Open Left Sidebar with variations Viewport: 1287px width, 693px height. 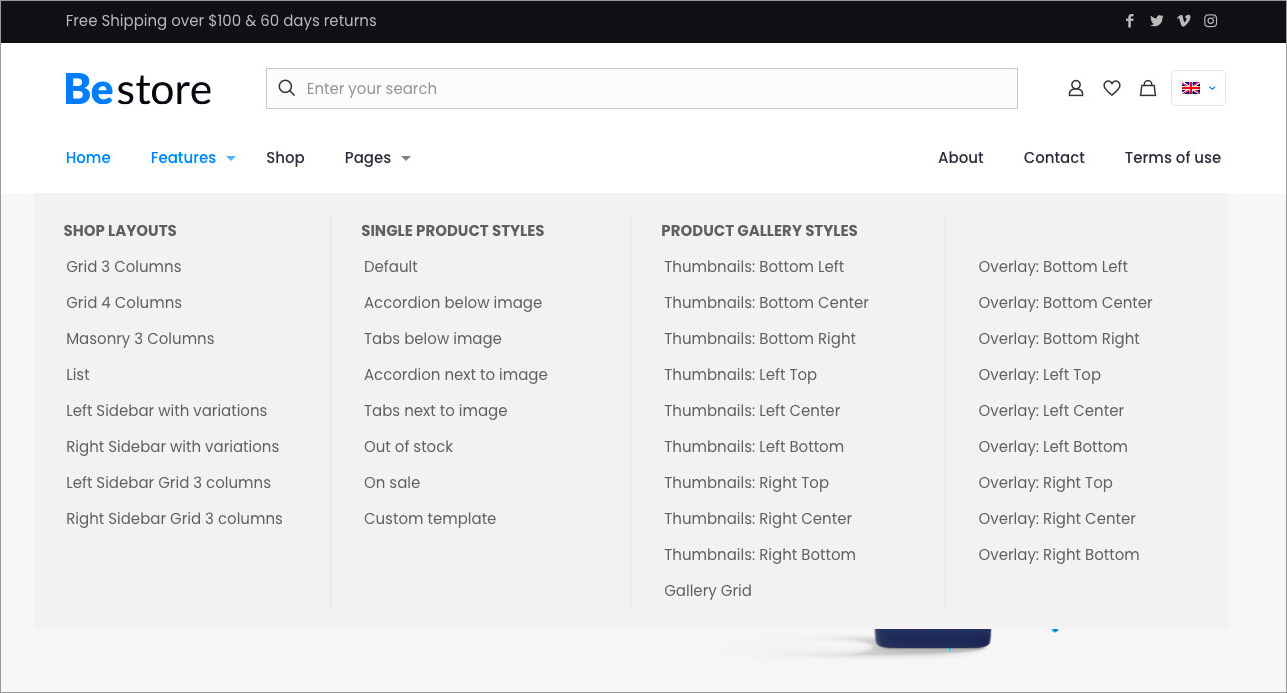167,410
